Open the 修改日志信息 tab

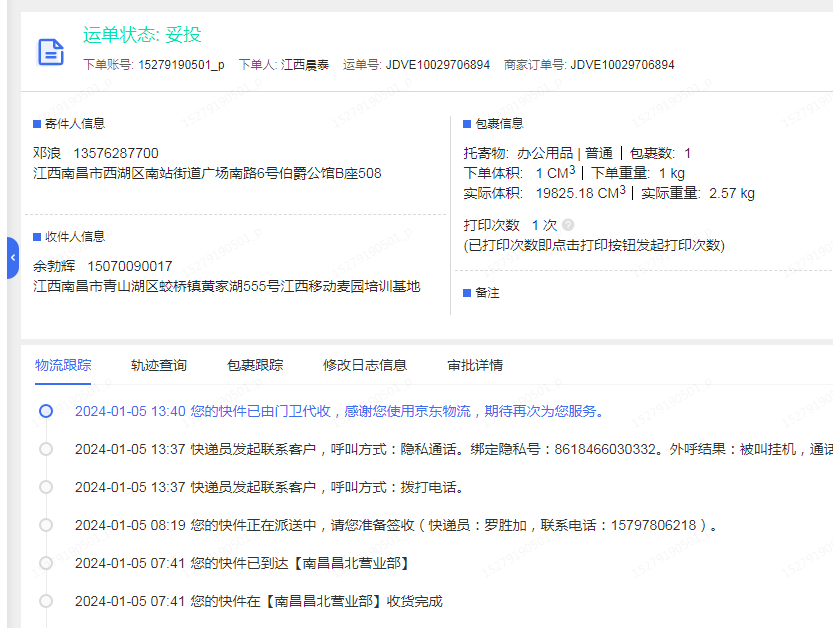coord(365,365)
